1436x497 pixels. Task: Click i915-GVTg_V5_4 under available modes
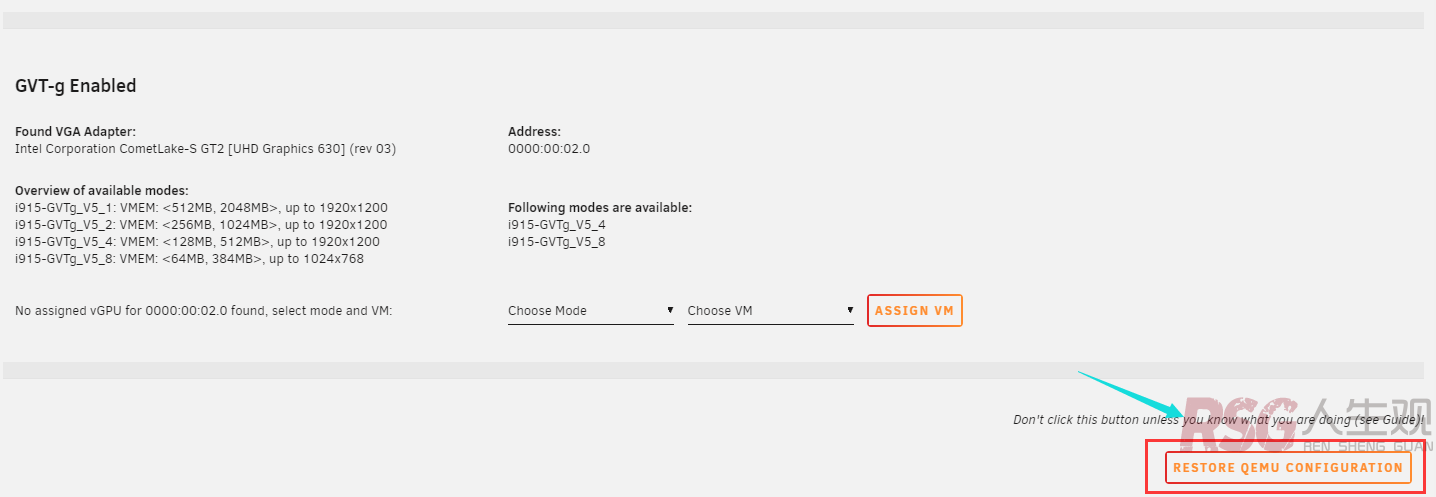click(x=556, y=225)
